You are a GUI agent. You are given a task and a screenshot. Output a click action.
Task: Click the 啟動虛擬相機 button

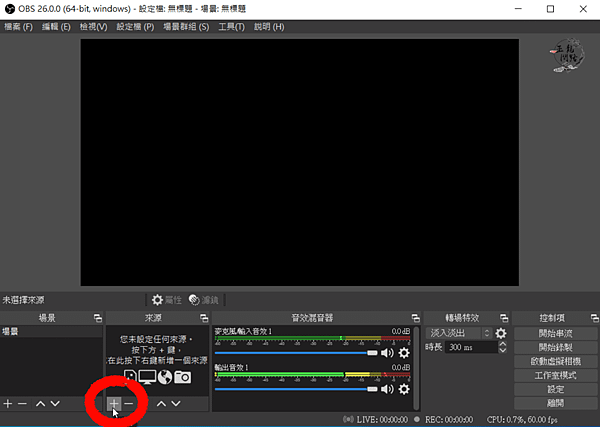click(556, 361)
